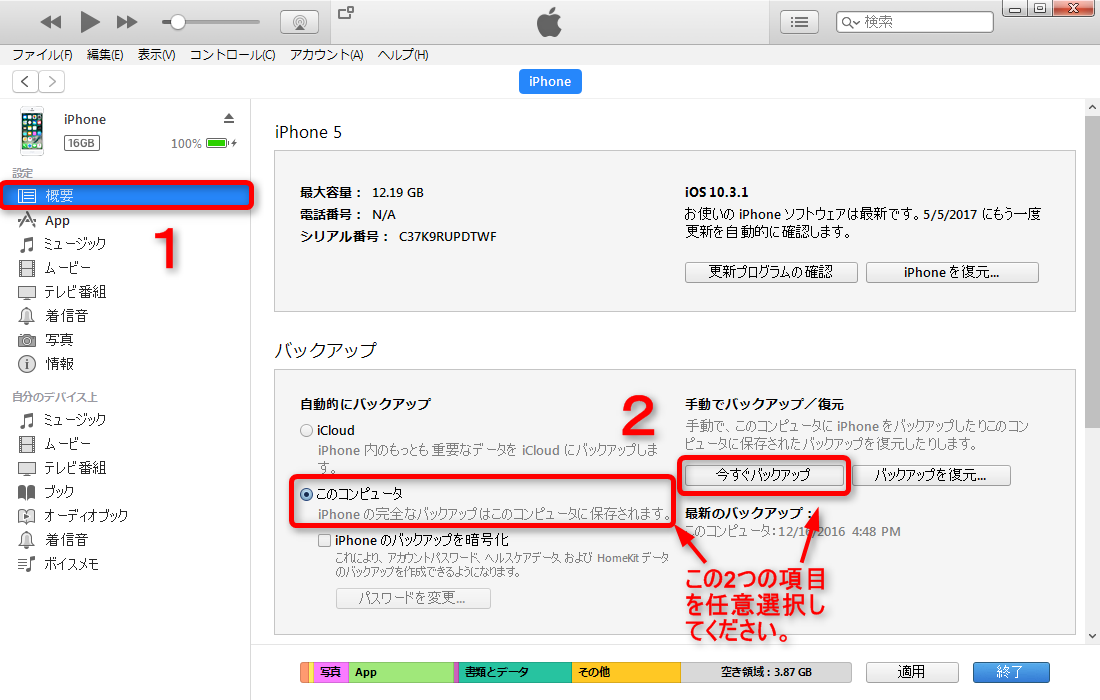
Task: Click the iOS 10.3.1 version text
Action: coord(716,192)
